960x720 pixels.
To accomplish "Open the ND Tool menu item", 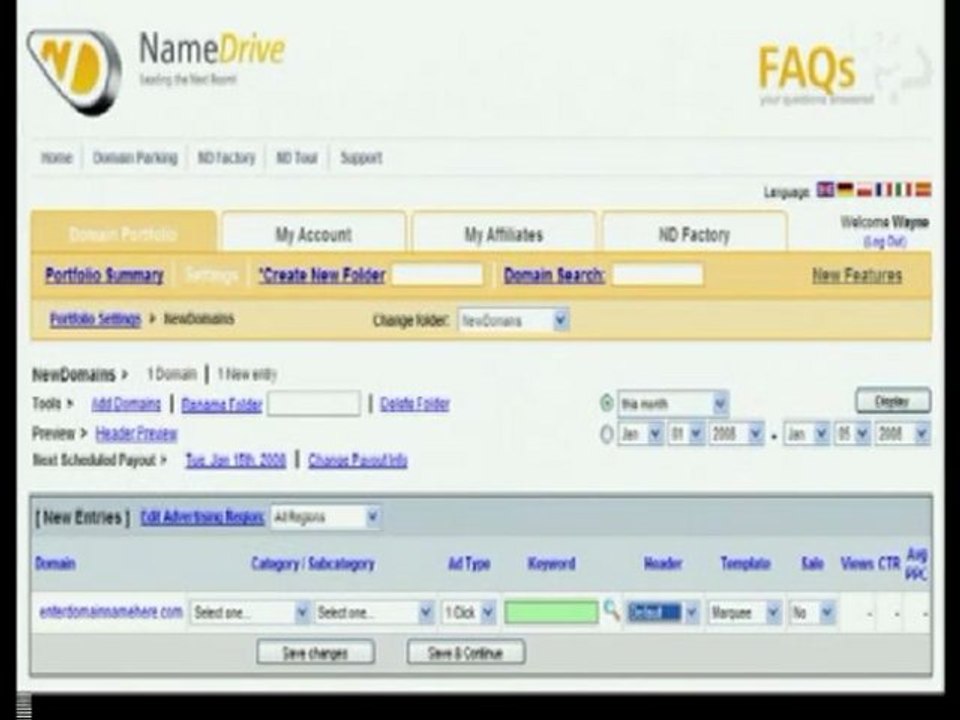I will pyautogui.click(x=296, y=157).
